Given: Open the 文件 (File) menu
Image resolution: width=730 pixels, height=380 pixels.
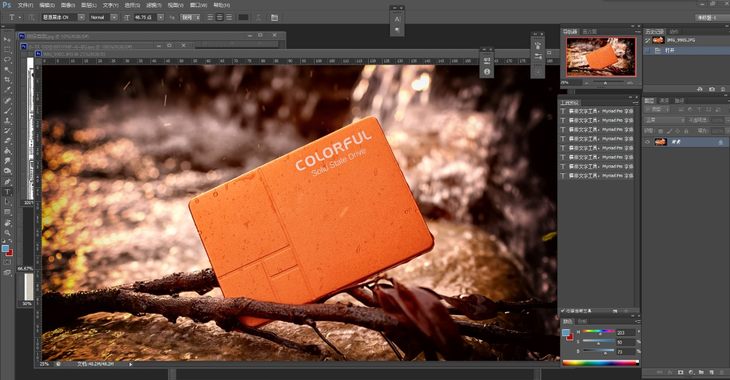Looking at the screenshot, I should [25, 5].
